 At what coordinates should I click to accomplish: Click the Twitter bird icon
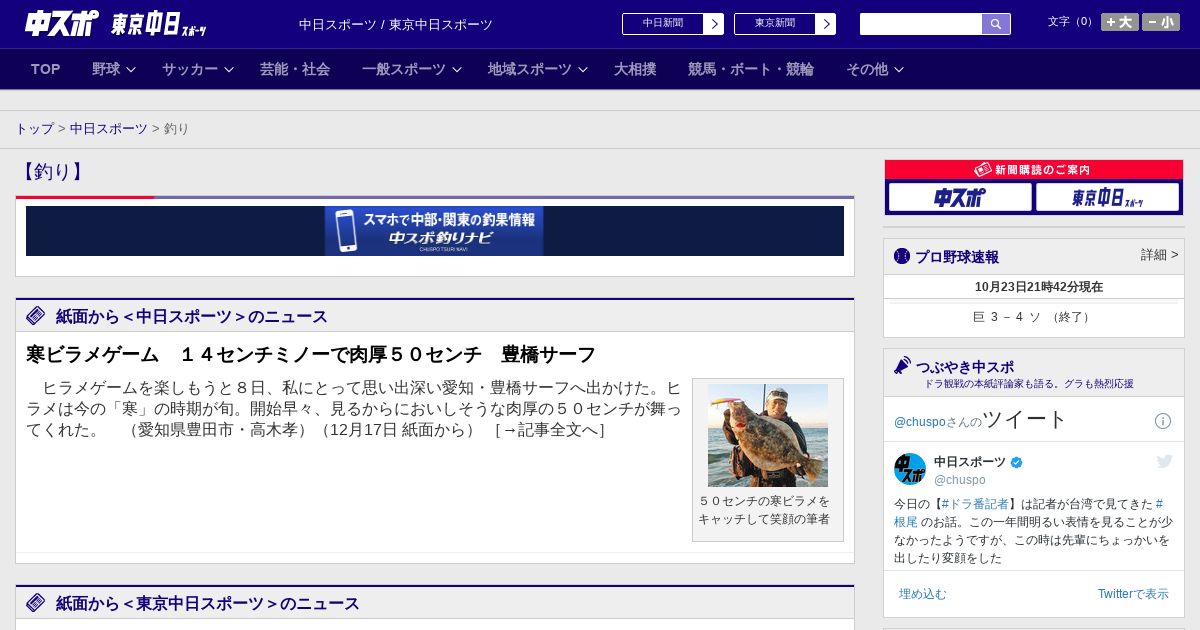[x=1164, y=461]
